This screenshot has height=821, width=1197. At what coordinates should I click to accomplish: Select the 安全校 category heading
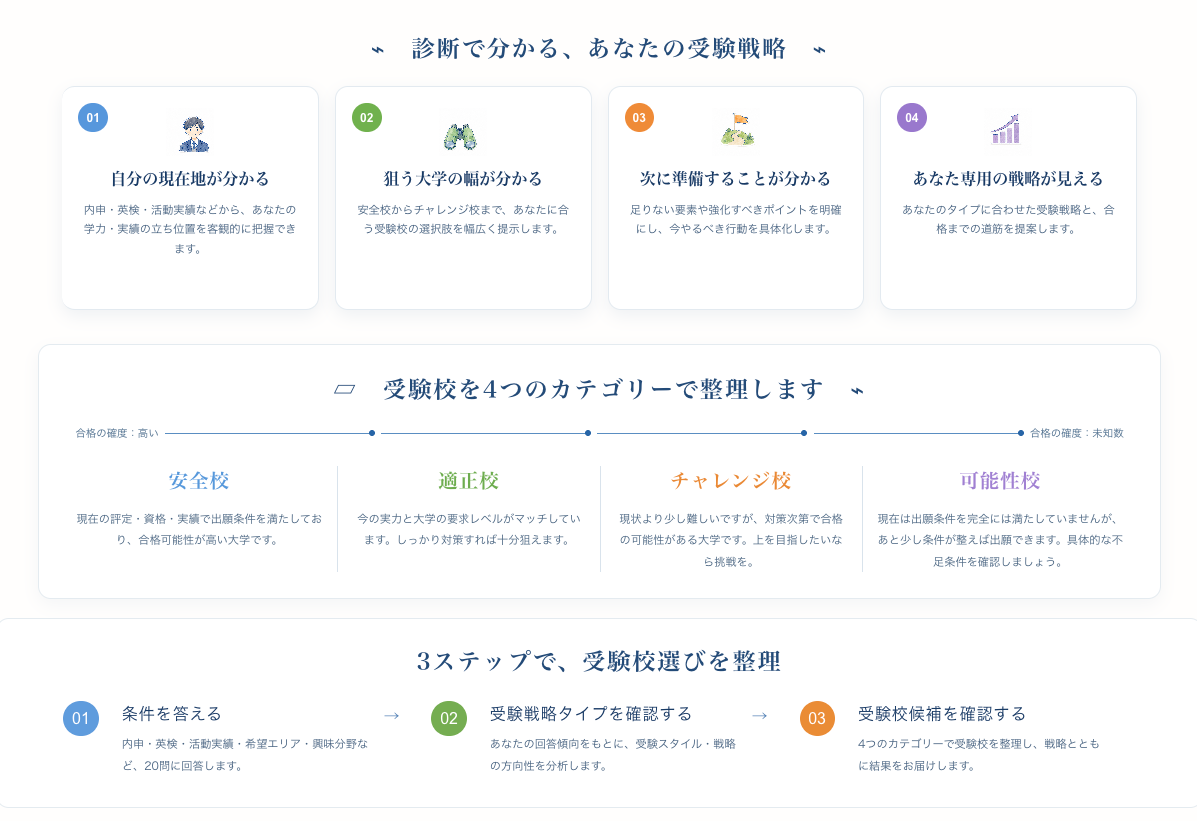(x=199, y=480)
